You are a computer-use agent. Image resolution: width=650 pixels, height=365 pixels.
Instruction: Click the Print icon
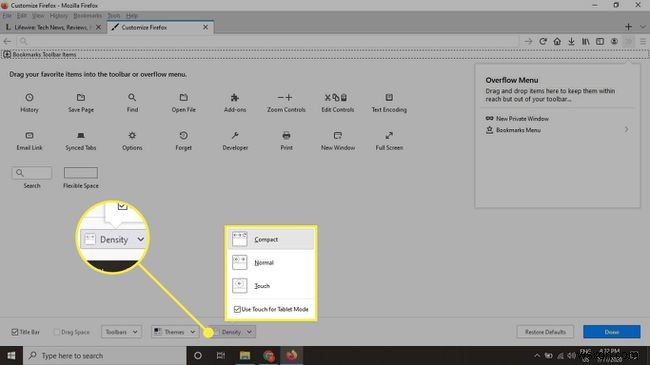click(x=286, y=136)
